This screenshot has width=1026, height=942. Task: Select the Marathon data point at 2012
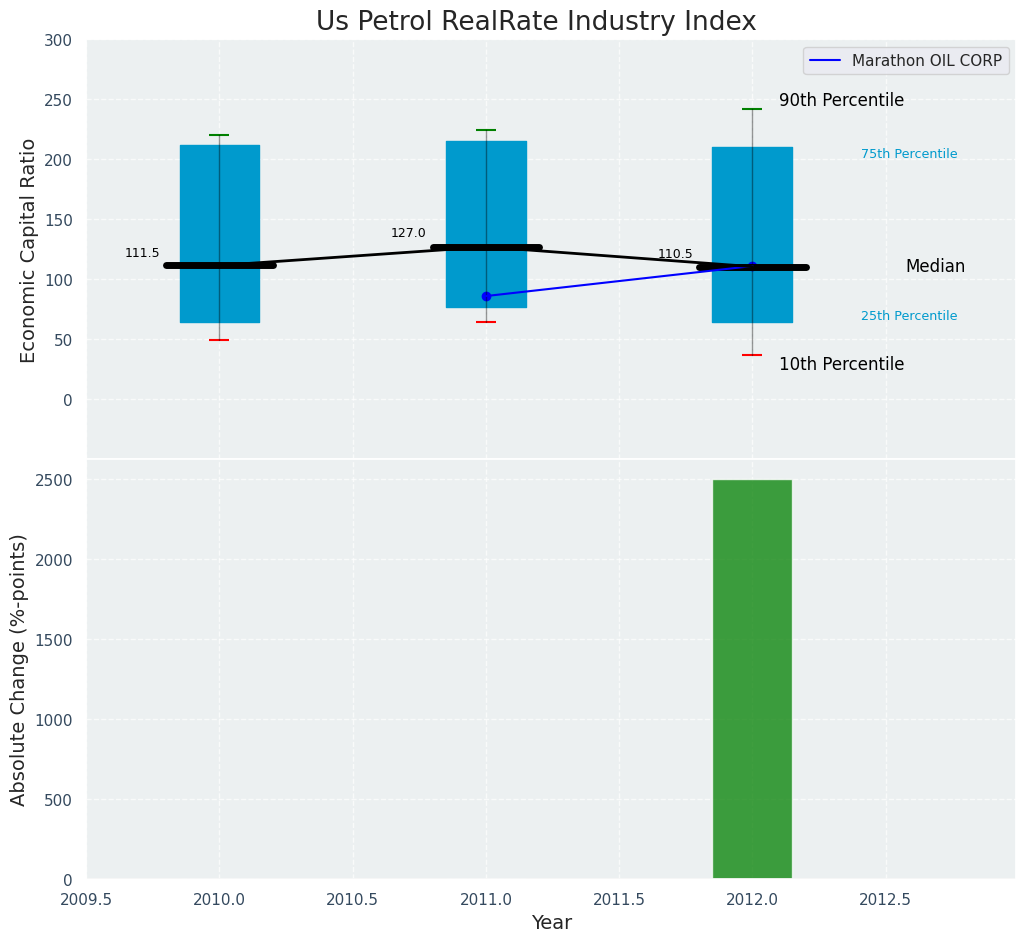click(752, 266)
